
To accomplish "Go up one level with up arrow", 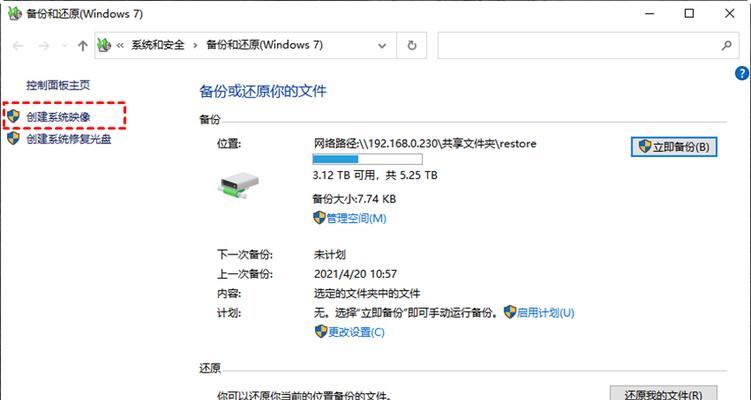I will pyautogui.click(x=83, y=46).
